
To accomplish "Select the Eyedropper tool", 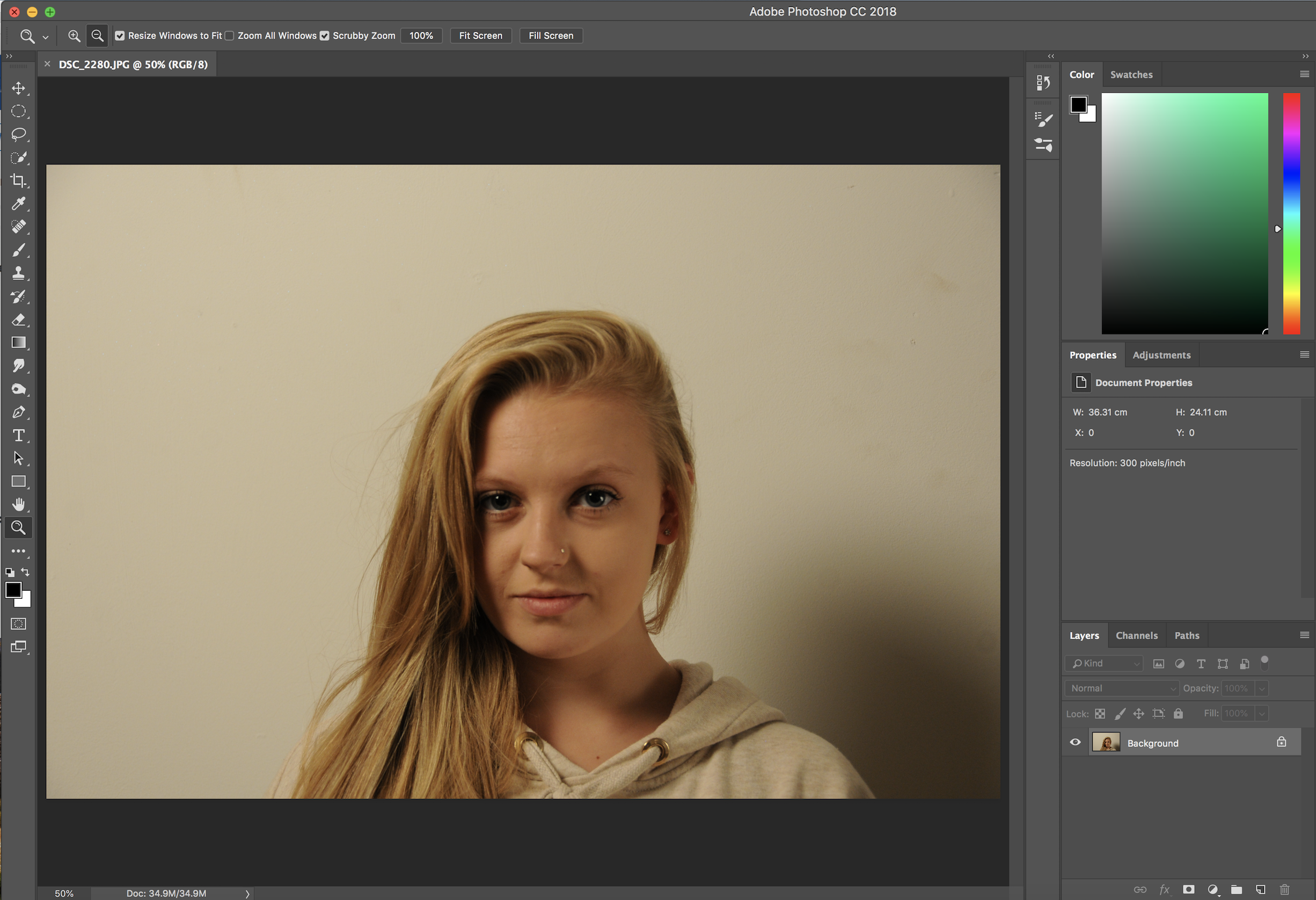I will point(19,204).
